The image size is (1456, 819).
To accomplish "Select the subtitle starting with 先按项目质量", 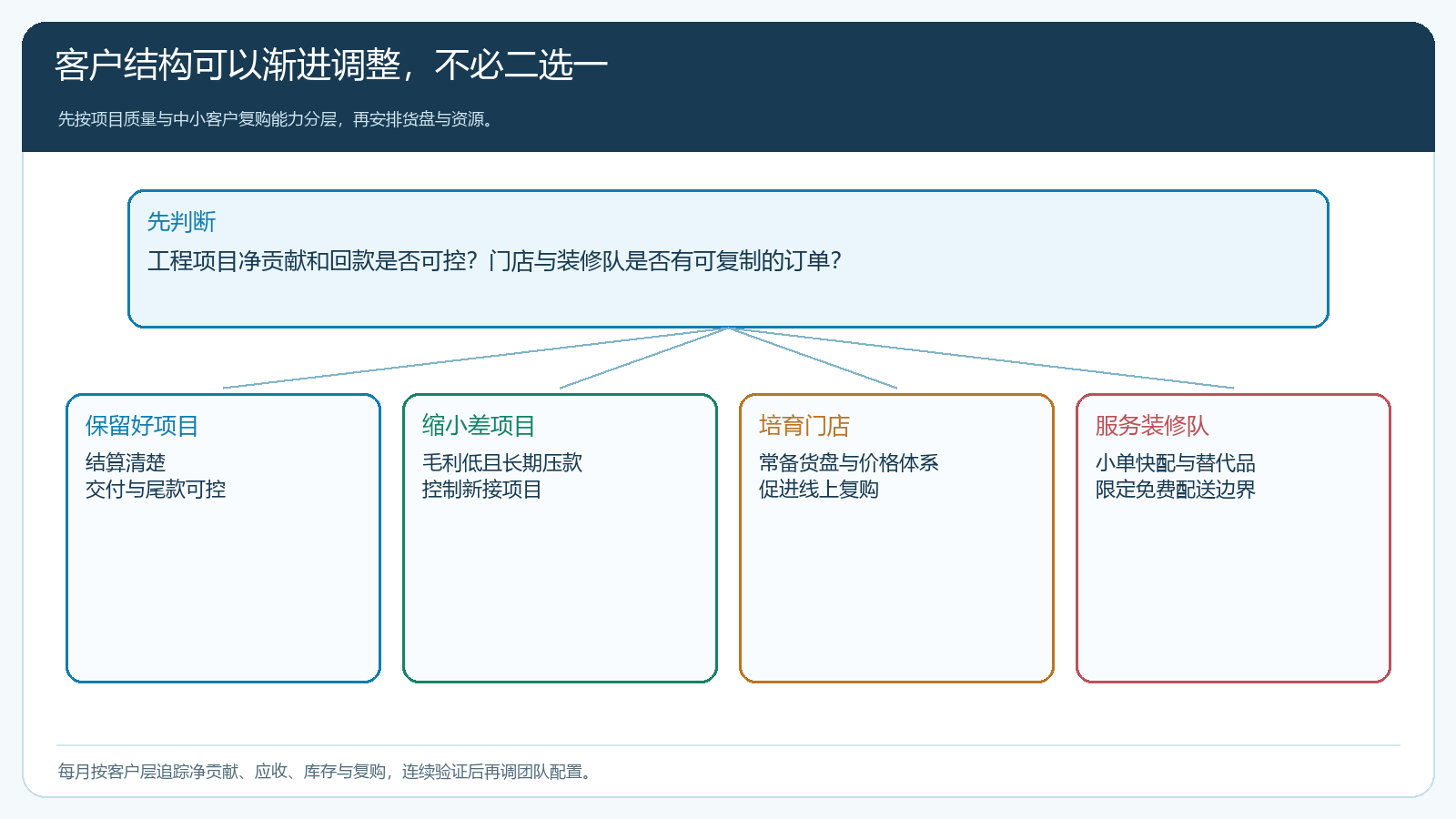I will click(276, 119).
